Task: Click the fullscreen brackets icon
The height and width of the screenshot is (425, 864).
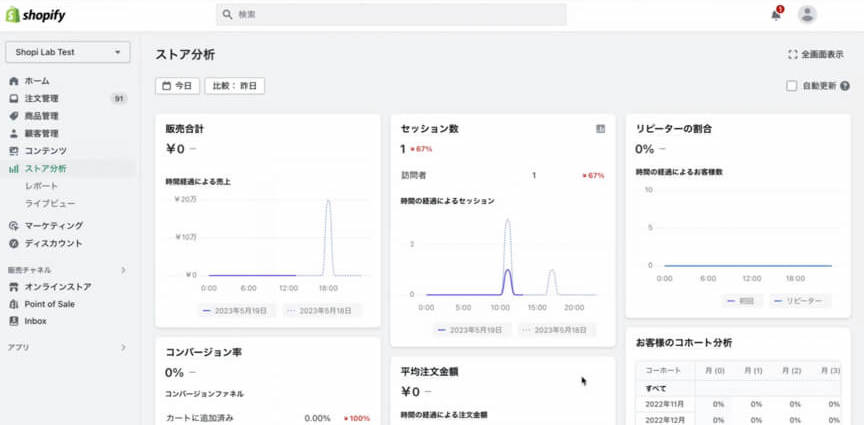Action: (x=793, y=55)
